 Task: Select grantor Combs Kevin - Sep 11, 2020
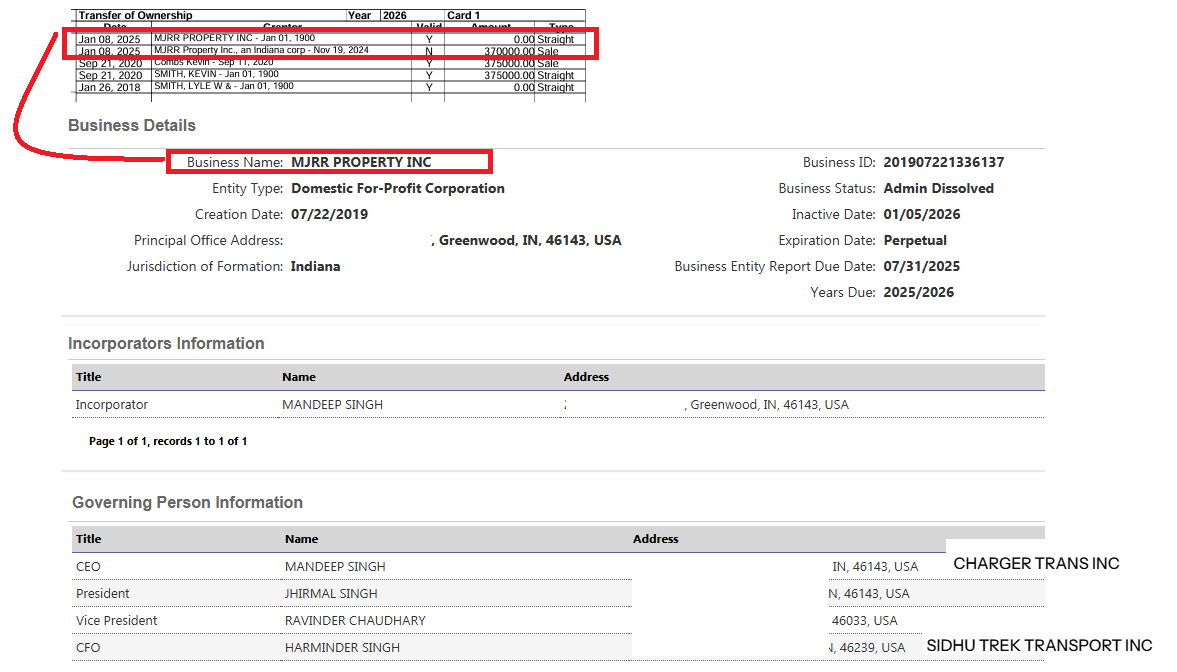pos(214,62)
